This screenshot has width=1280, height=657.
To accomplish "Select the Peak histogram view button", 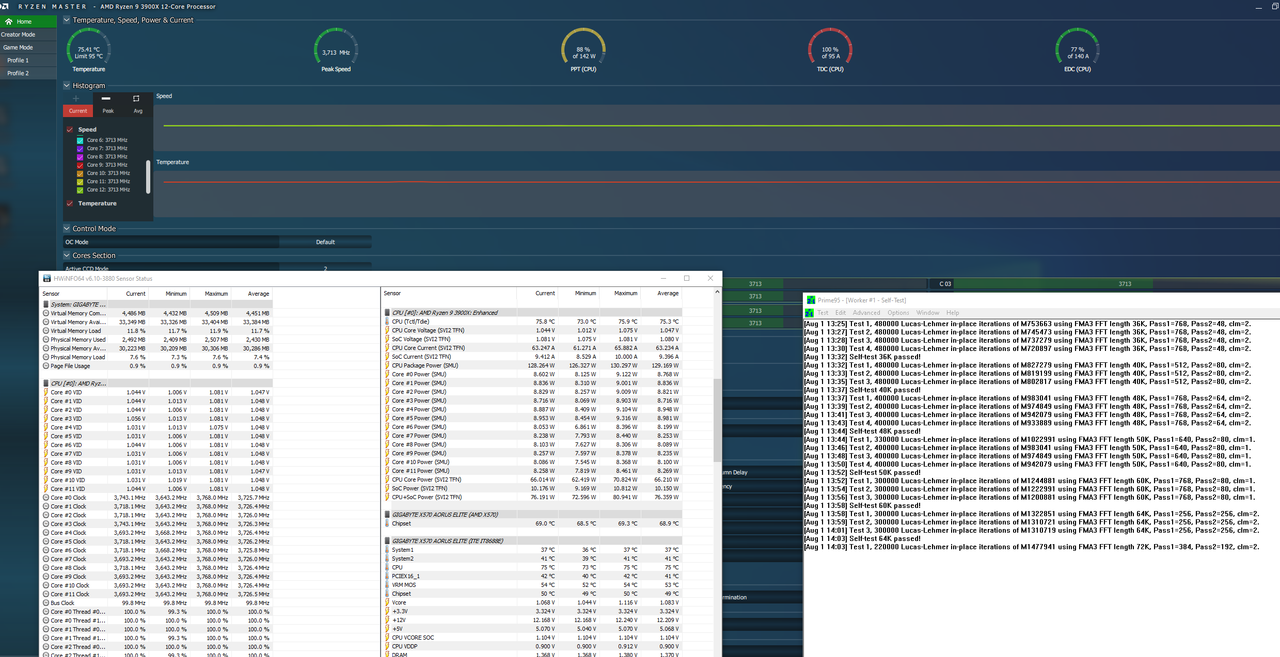I will (108, 111).
